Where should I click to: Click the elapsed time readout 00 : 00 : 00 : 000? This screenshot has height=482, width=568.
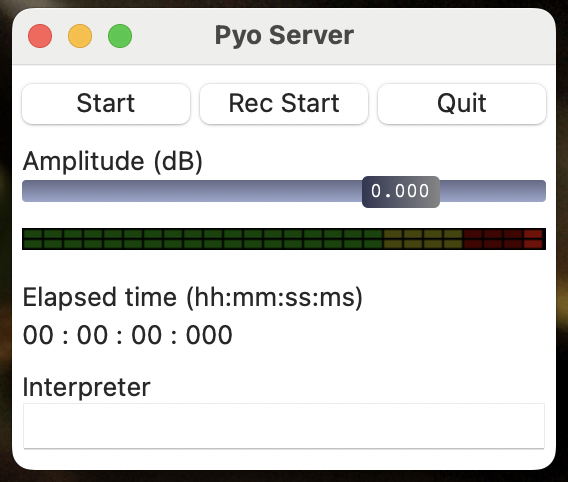pyautogui.click(x=128, y=335)
